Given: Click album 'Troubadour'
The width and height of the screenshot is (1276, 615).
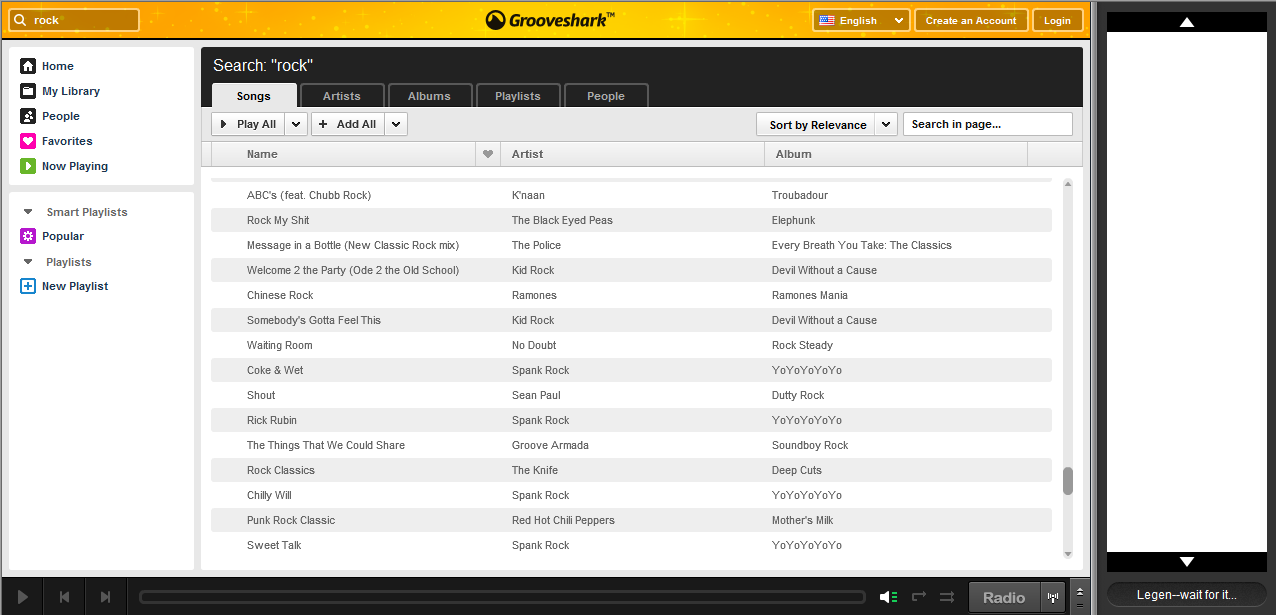Looking at the screenshot, I should coord(800,195).
